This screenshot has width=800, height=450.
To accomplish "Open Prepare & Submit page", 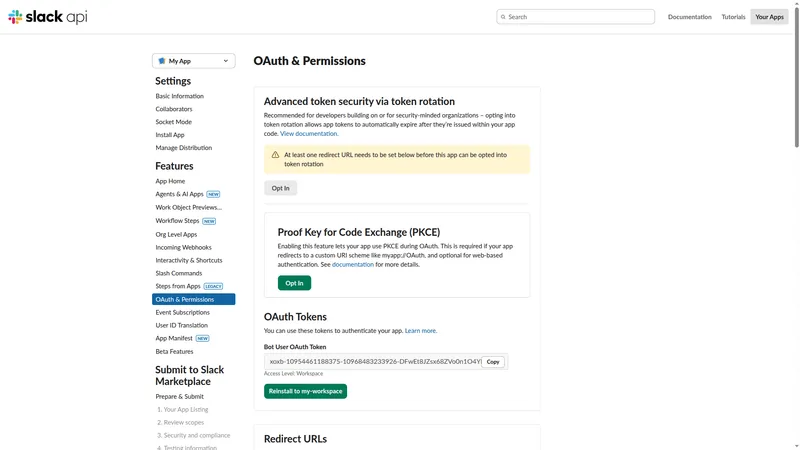I will coord(180,396).
